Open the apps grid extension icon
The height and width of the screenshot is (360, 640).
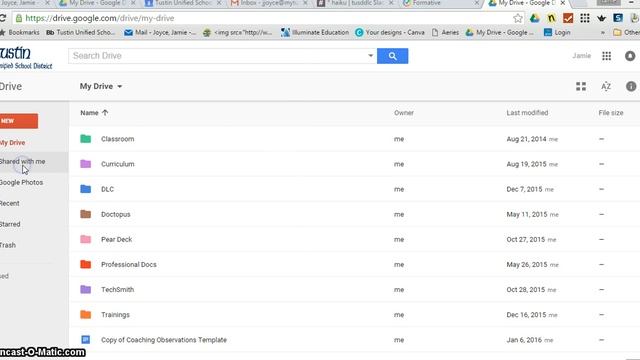pos(584,18)
